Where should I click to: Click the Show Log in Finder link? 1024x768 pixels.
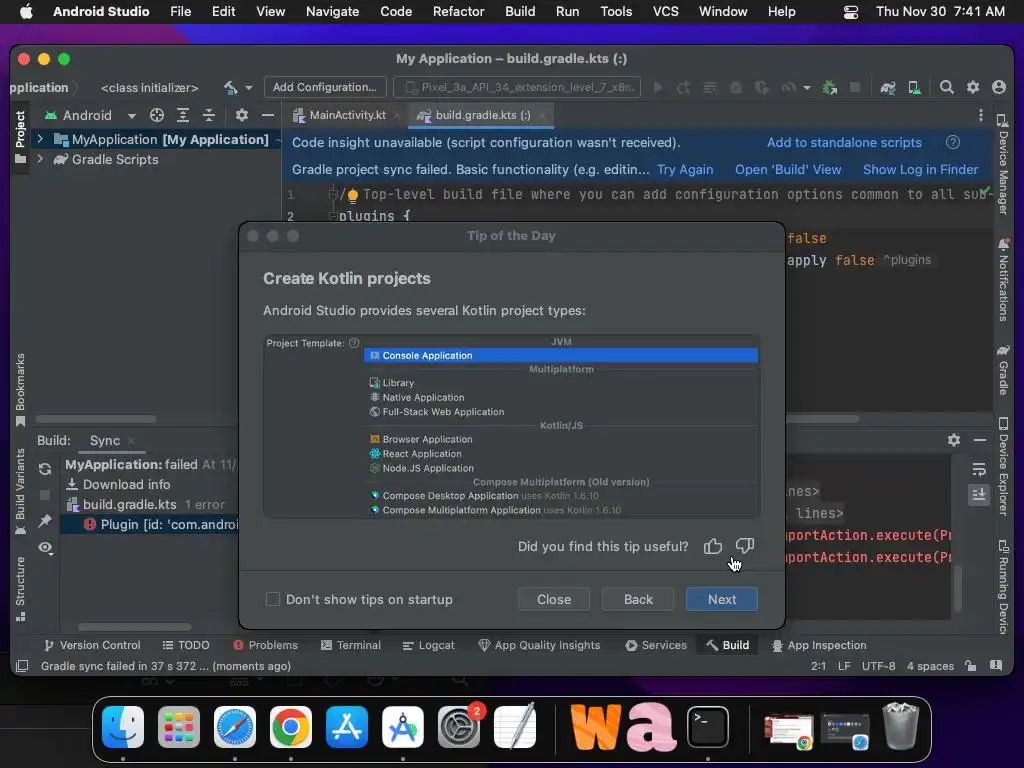[x=920, y=169]
